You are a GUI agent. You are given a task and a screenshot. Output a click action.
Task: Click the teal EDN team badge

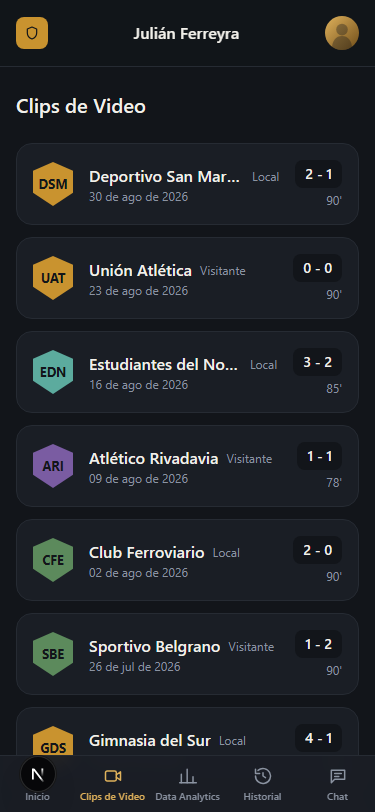[x=53, y=372]
